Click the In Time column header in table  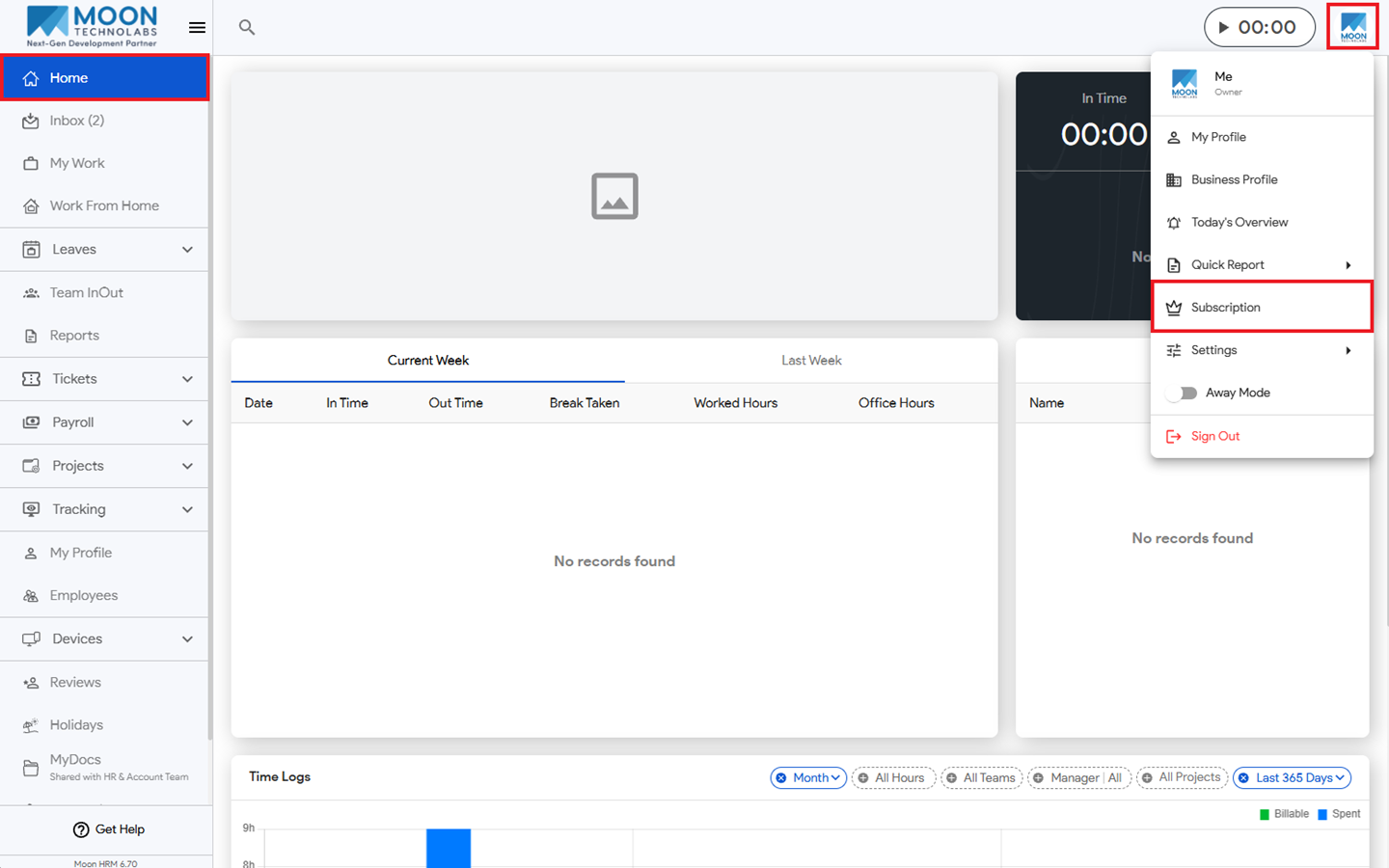click(x=347, y=403)
